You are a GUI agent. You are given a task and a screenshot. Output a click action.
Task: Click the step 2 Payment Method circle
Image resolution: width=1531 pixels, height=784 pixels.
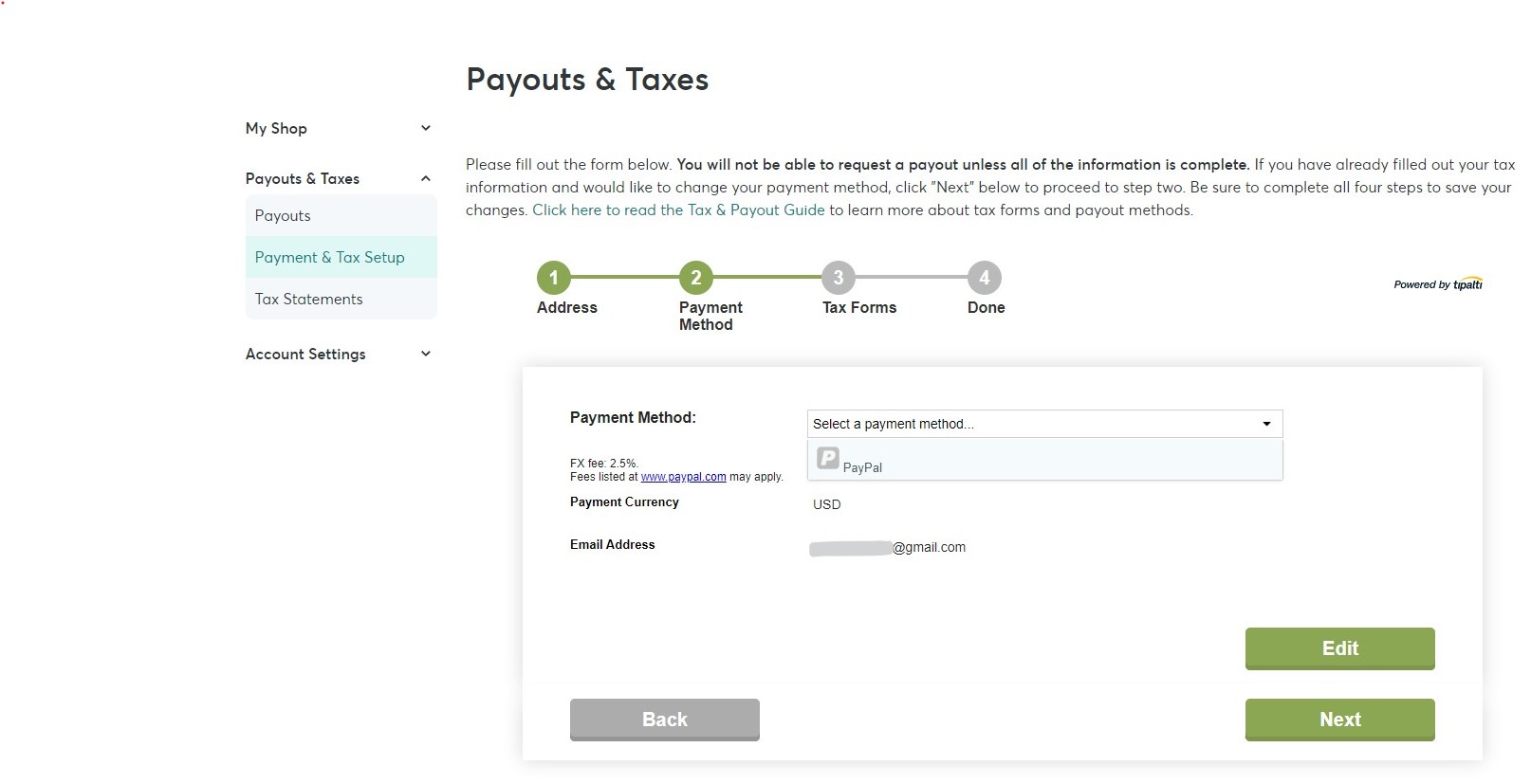tap(696, 278)
